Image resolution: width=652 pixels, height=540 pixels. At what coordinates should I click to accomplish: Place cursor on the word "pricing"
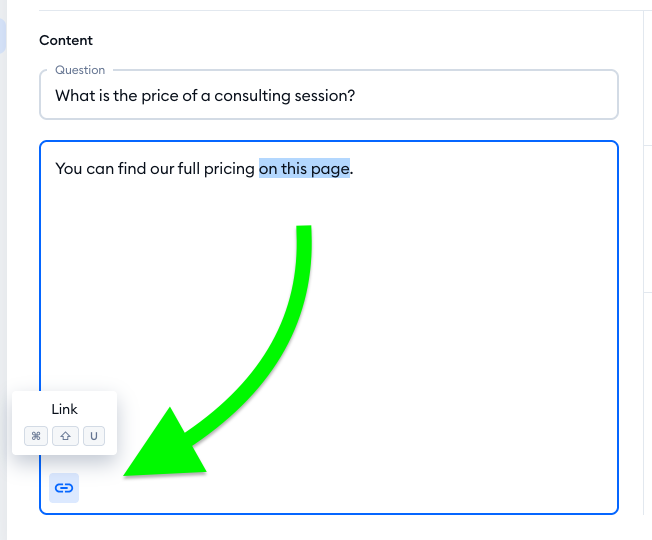click(229, 168)
